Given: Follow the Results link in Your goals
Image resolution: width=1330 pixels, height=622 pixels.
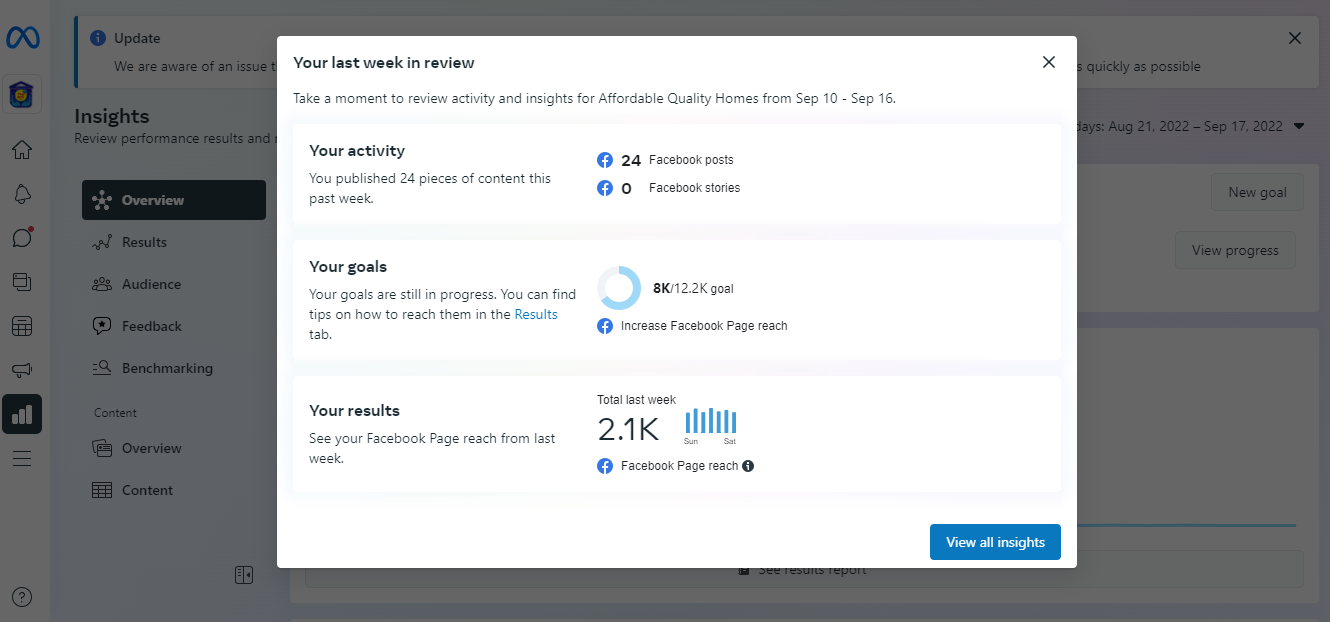Looking at the screenshot, I should (536, 314).
